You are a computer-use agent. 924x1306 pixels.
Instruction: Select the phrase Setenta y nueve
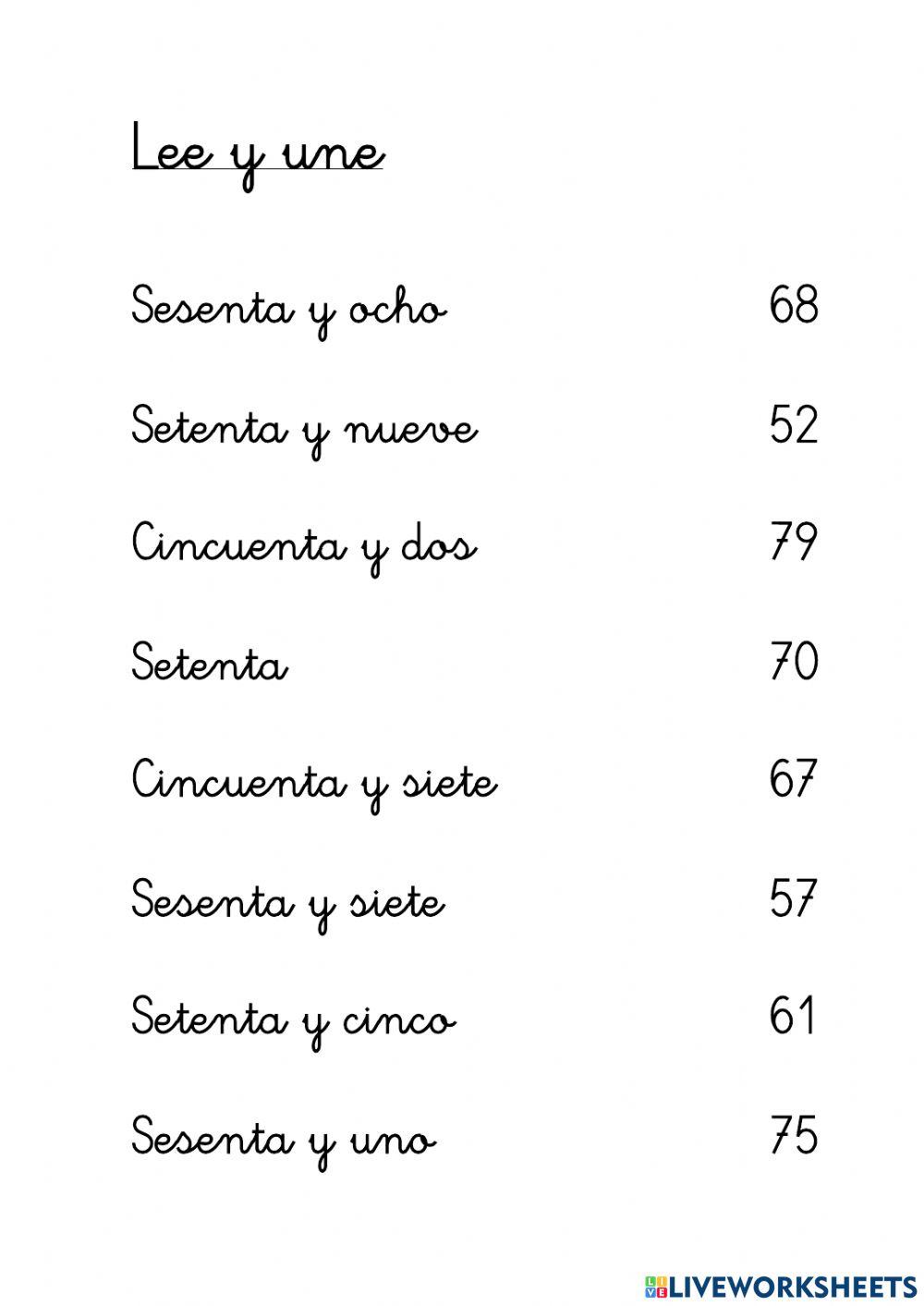[304, 428]
